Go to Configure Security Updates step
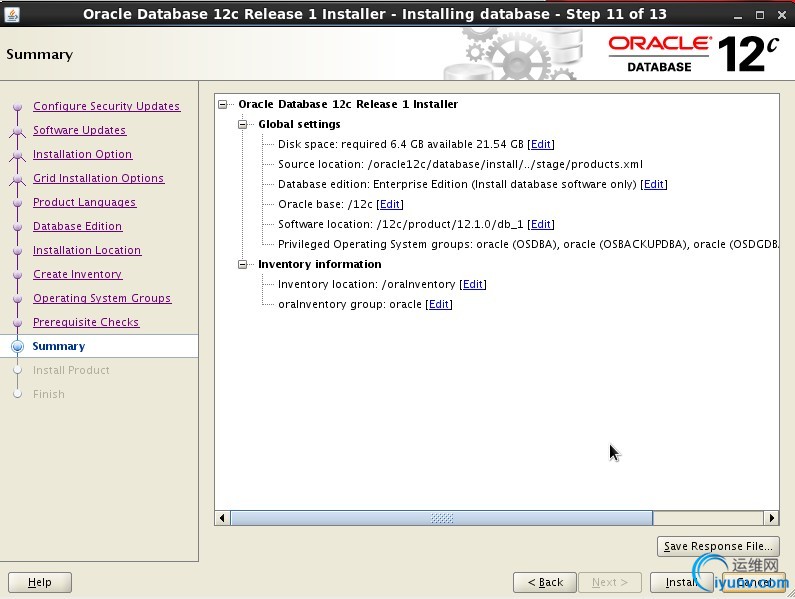The width and height of the screenshot is (795, 599). (x=106, y=106)
